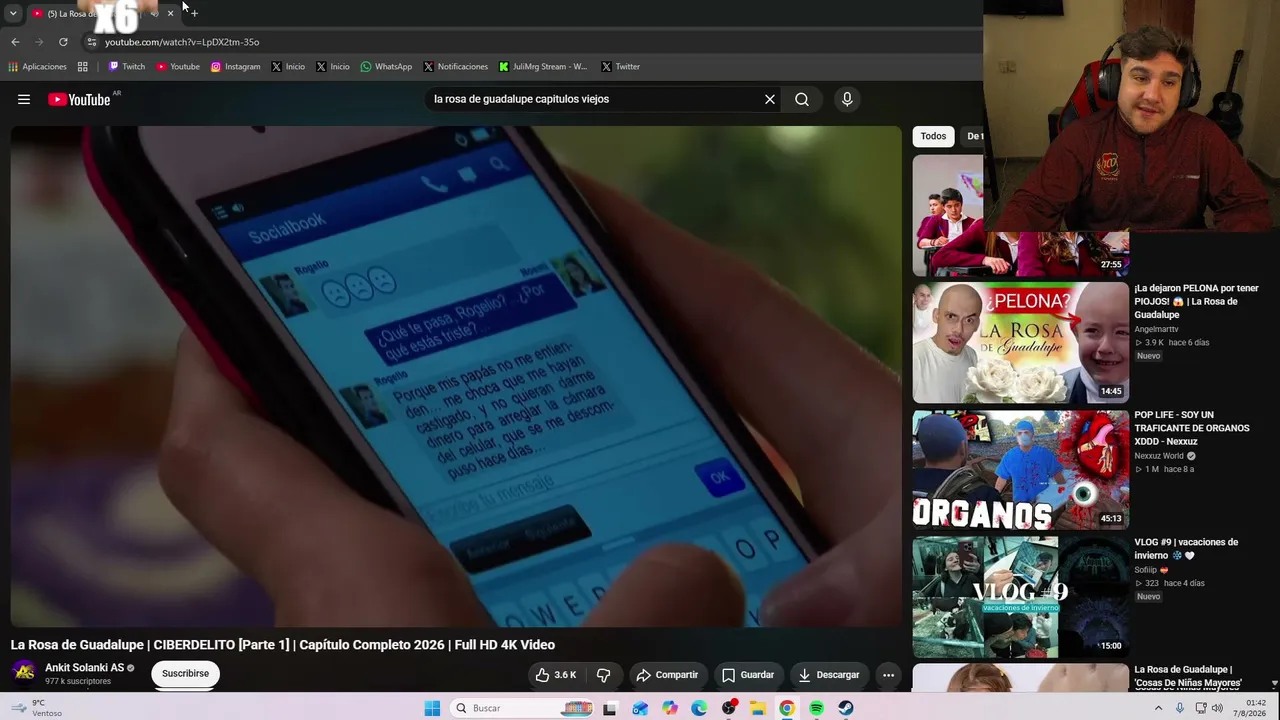Open File Explorer from the taskbar
1280x720 pixels.
pyautogui.click(x=758, y=708)
